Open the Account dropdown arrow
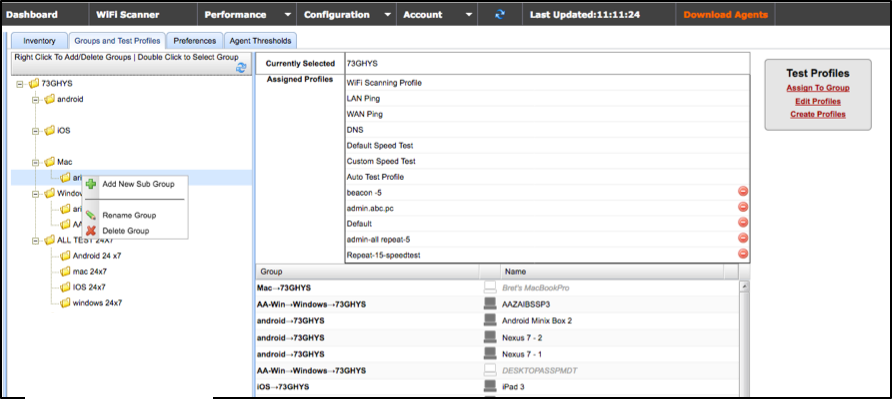This screenshot has height=399, width=892. (469, 15)
